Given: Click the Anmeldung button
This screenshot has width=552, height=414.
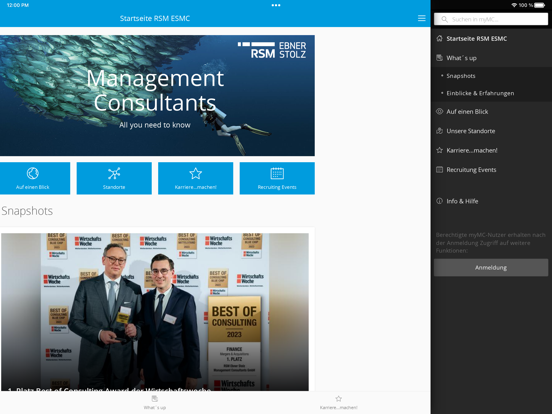Looking at the screenshot, I should [491, 268].
